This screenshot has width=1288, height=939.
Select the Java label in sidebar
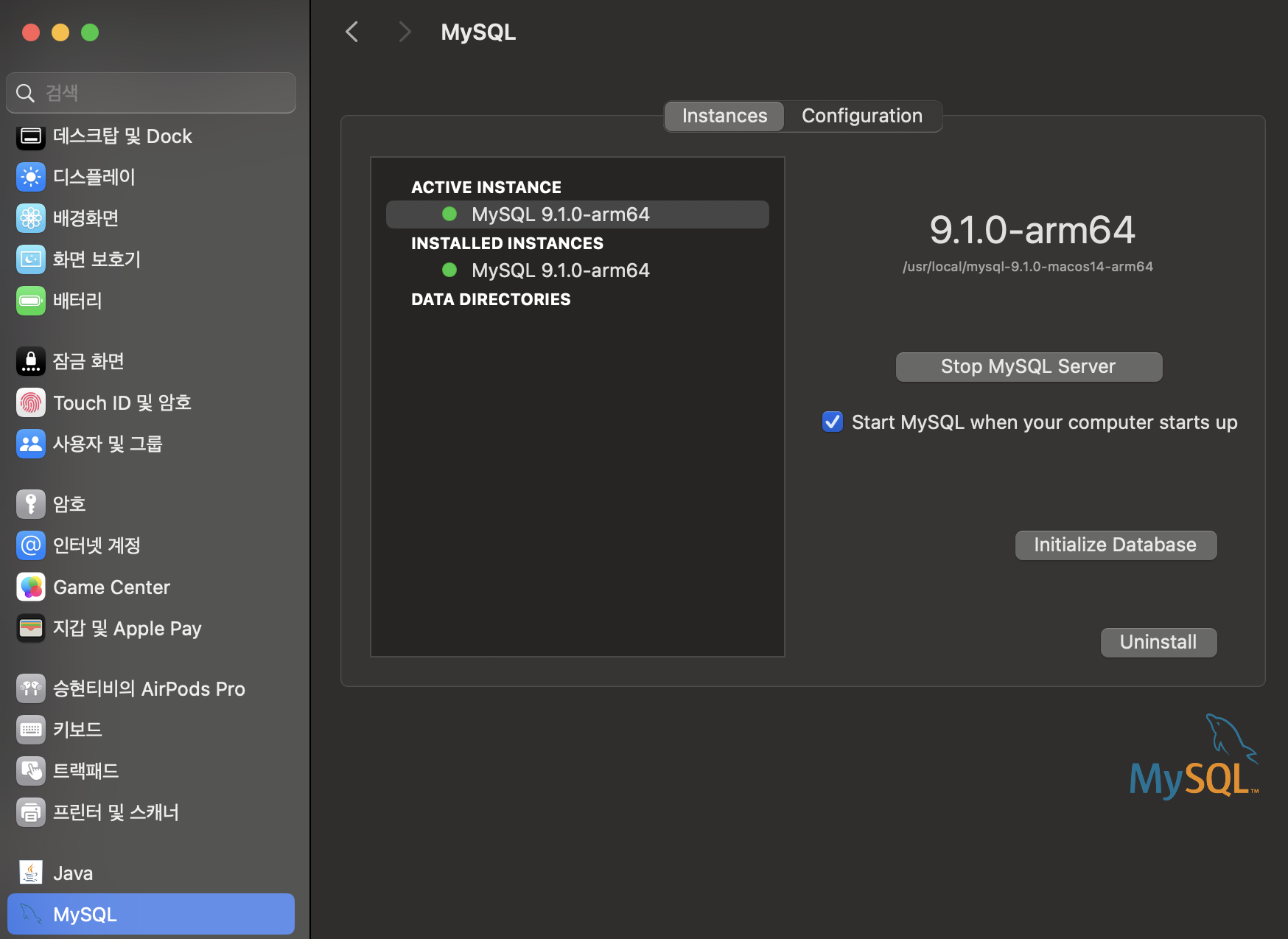pyautogui.click(x=73, y=873)
